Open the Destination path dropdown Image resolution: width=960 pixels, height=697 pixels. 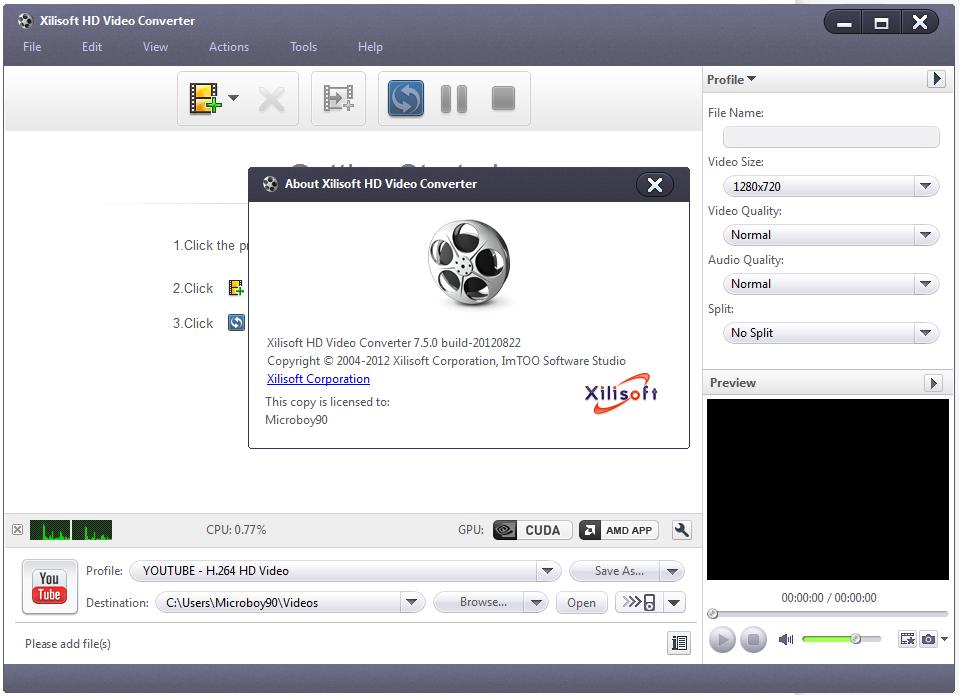click(x=411, y=603)
